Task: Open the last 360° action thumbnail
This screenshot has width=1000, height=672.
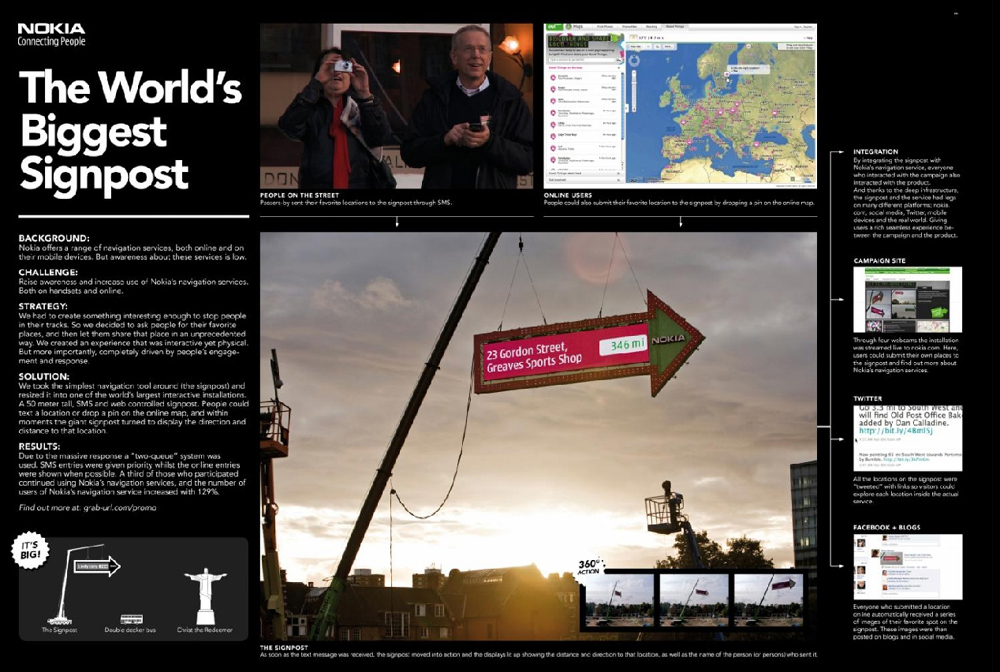Action: tap(768, 600)
